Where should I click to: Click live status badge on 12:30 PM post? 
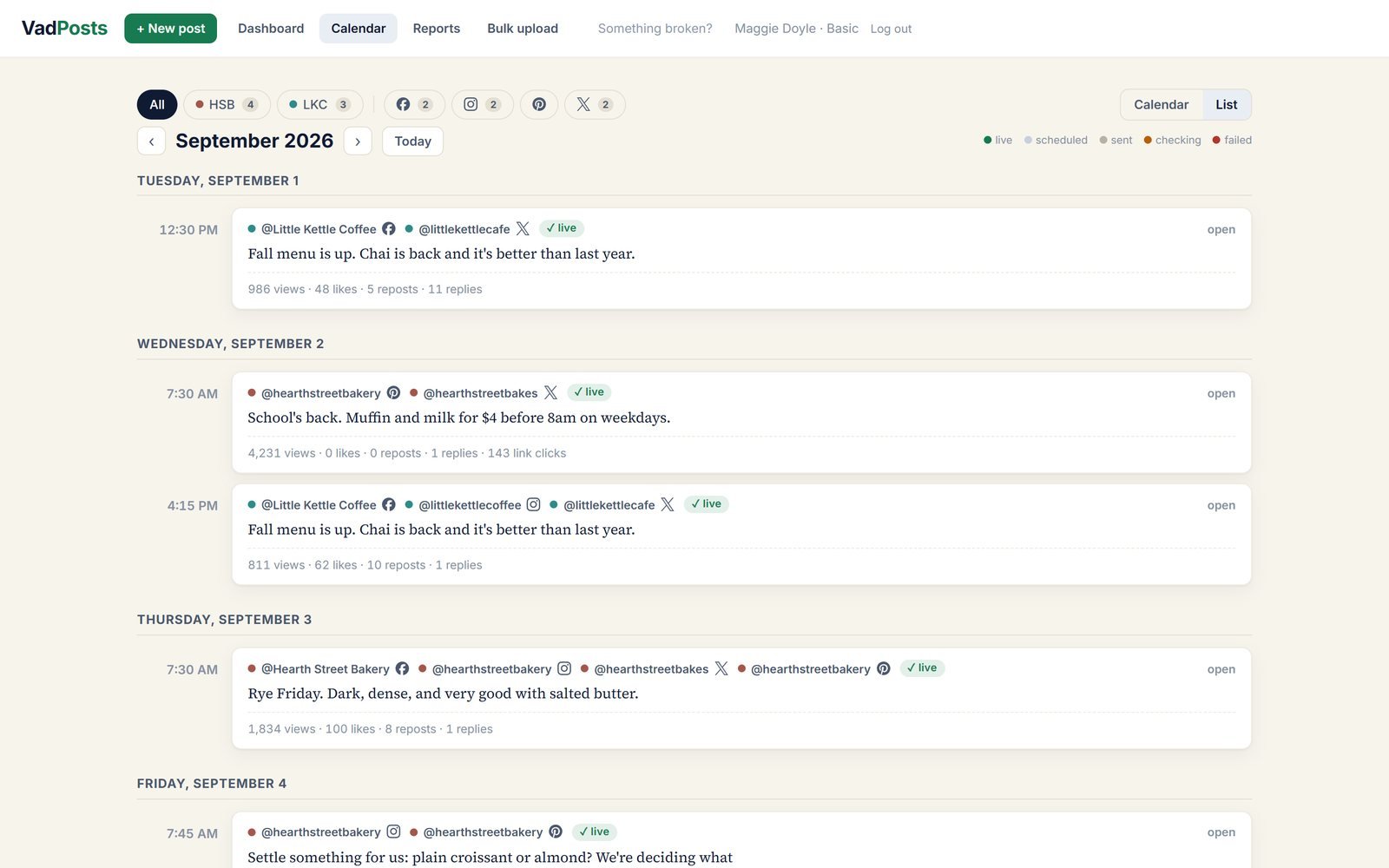[x=562, y=228]
